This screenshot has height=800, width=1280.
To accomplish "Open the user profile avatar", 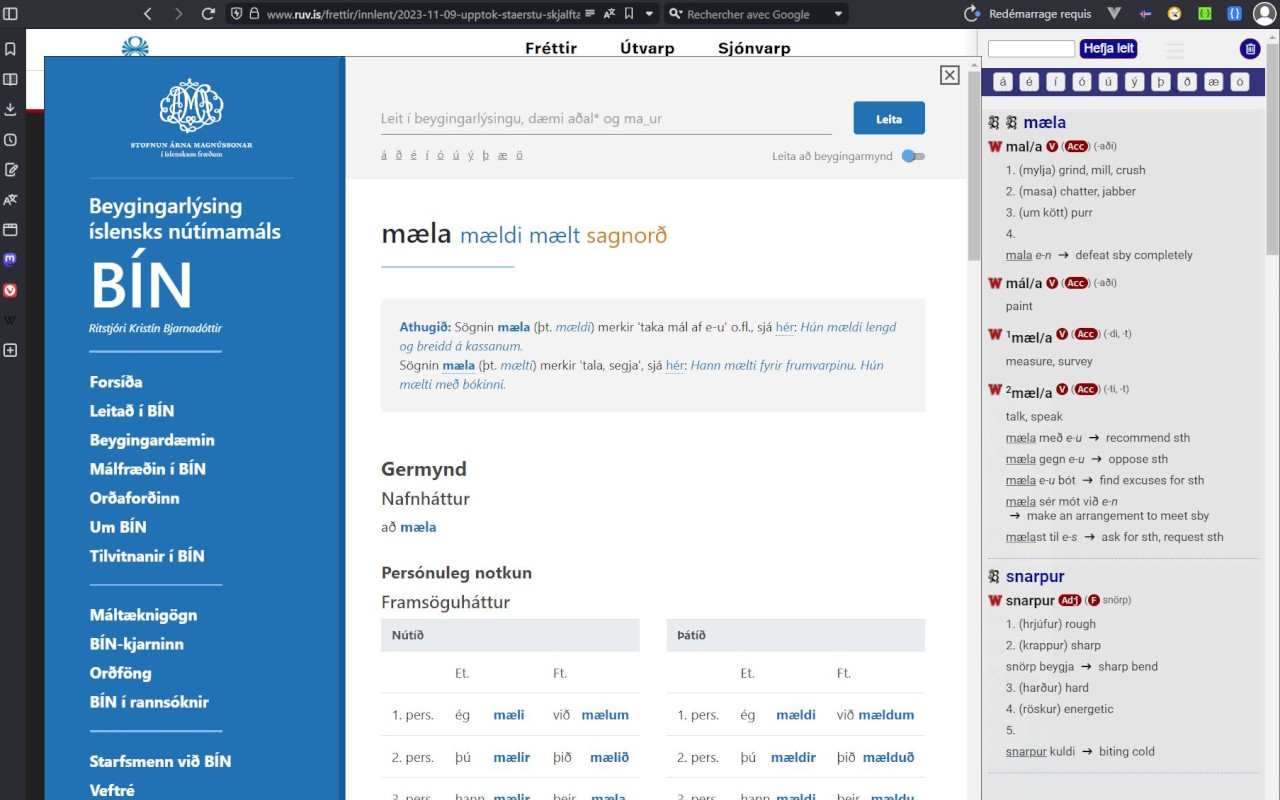I will [x=1265, y=14].
